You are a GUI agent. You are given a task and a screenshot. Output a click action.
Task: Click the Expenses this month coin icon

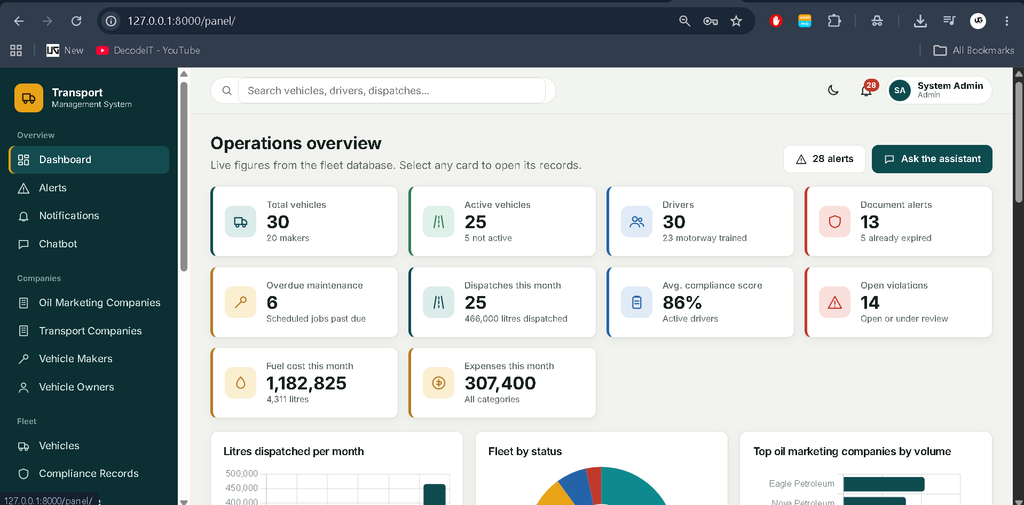439,383
